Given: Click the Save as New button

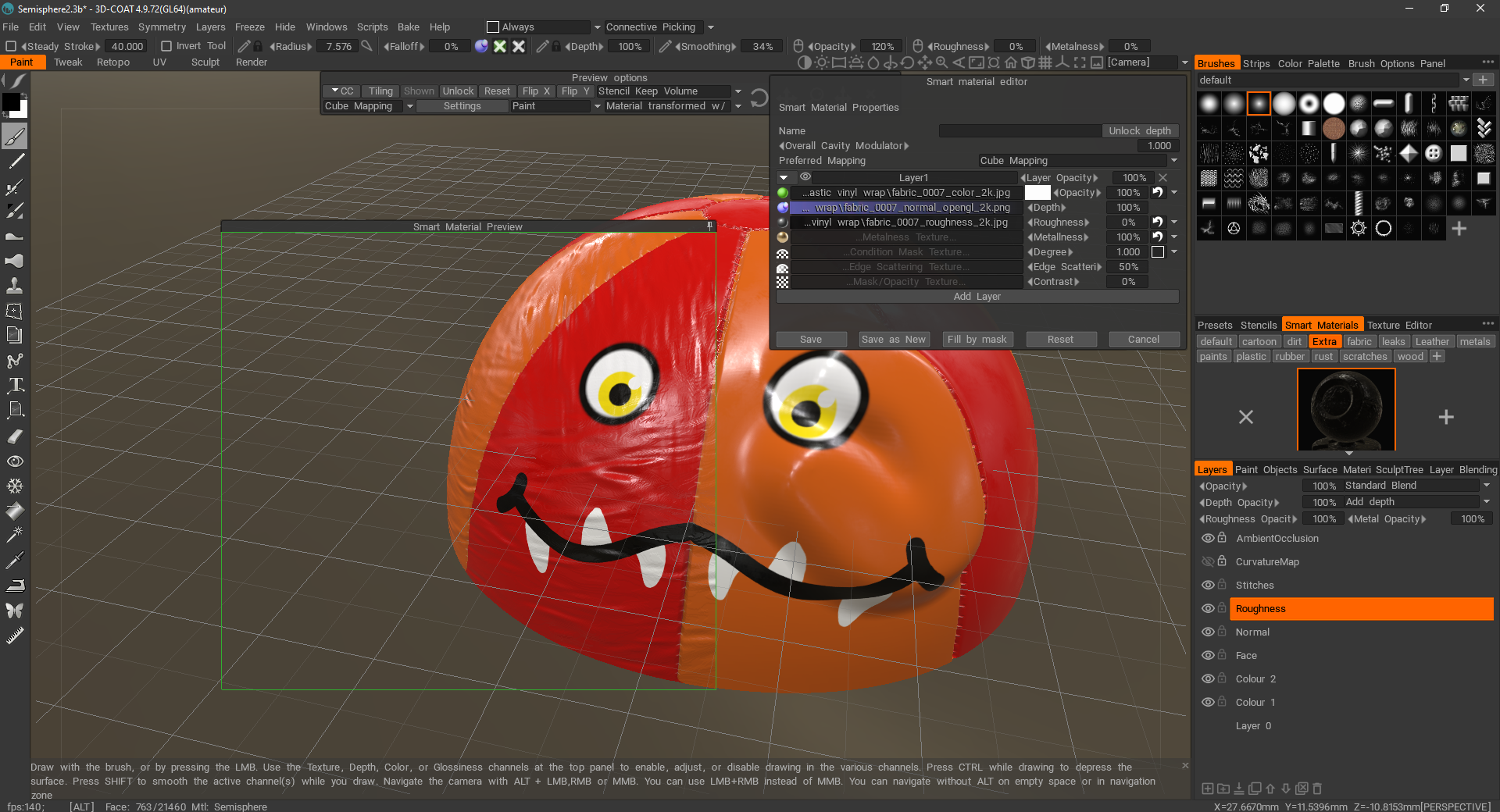Looking at the screenshot, I should [893, 339].
